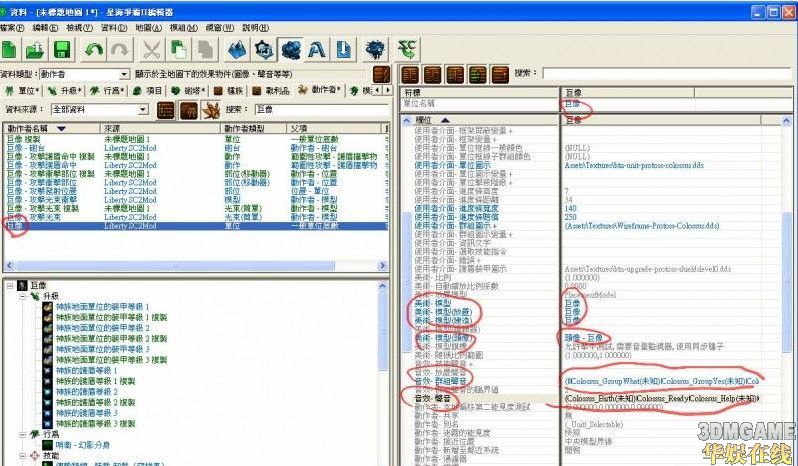Click the 動作者類型 column header
The width and height of the screenshot is (798, 466).
pos(253,128)
